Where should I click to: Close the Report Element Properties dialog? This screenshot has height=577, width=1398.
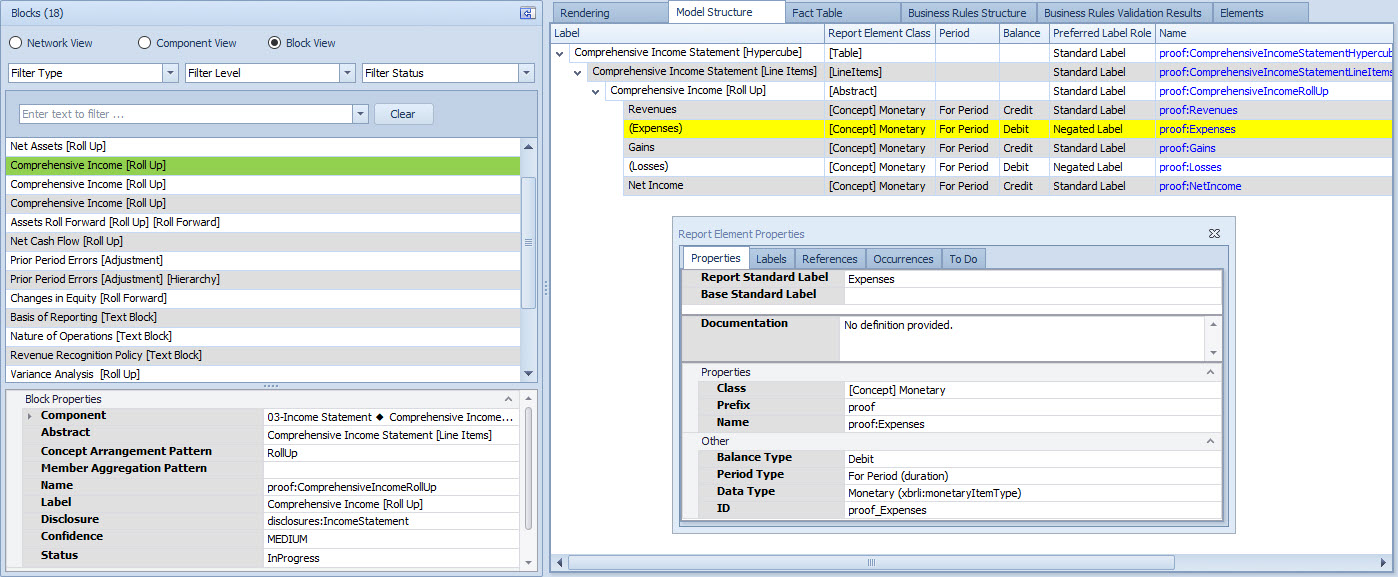pos(1214,233)
